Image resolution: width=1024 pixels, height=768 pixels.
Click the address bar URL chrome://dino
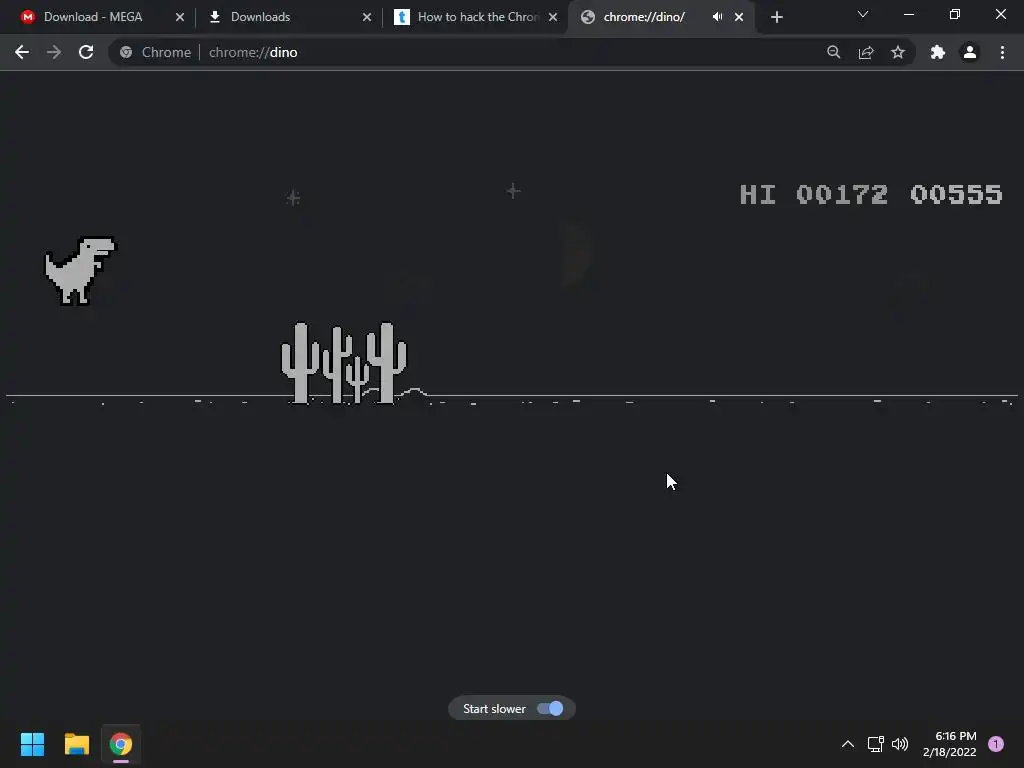pos(253,52)
